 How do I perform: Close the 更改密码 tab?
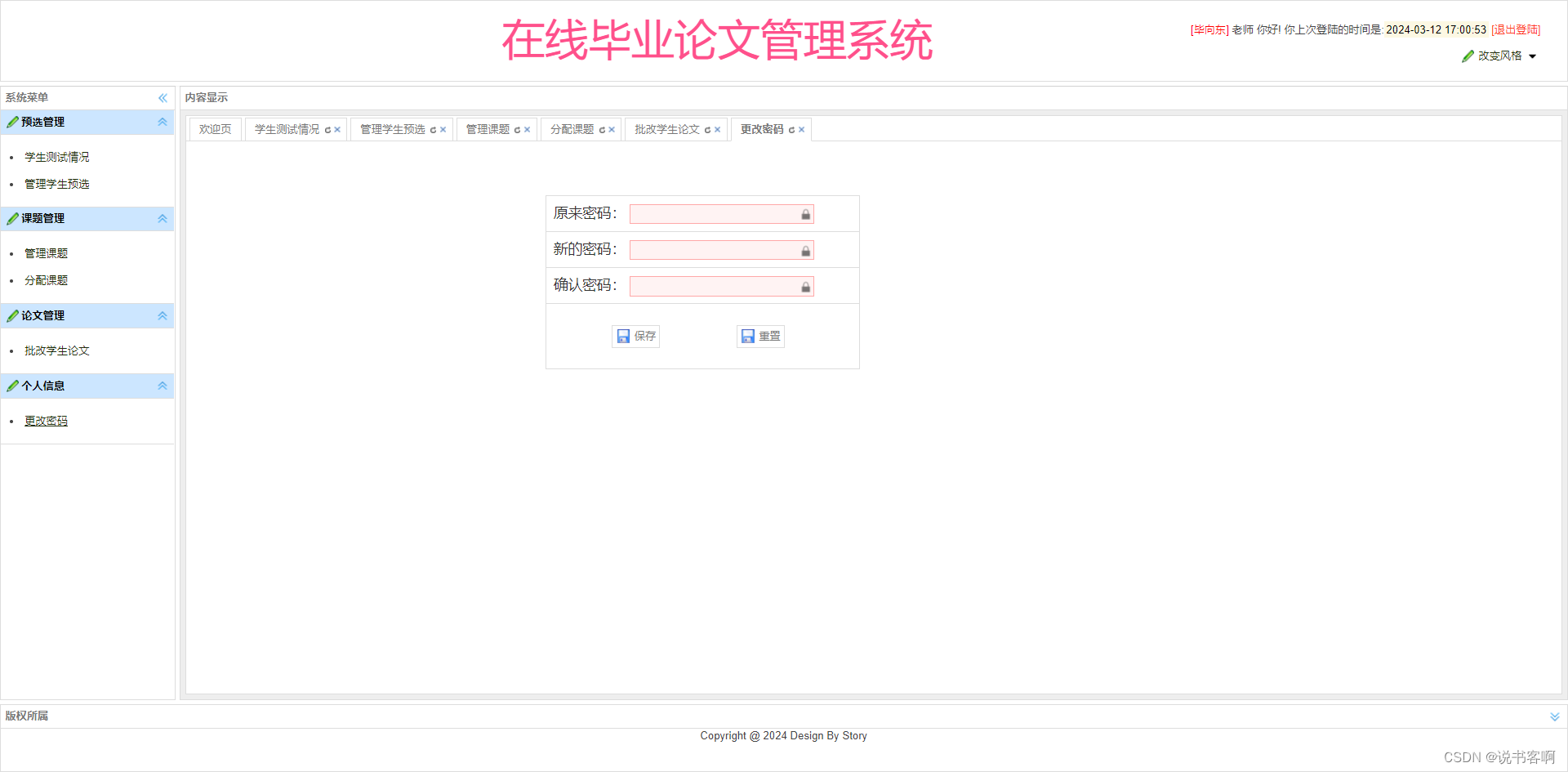click(x=802, y=130)
